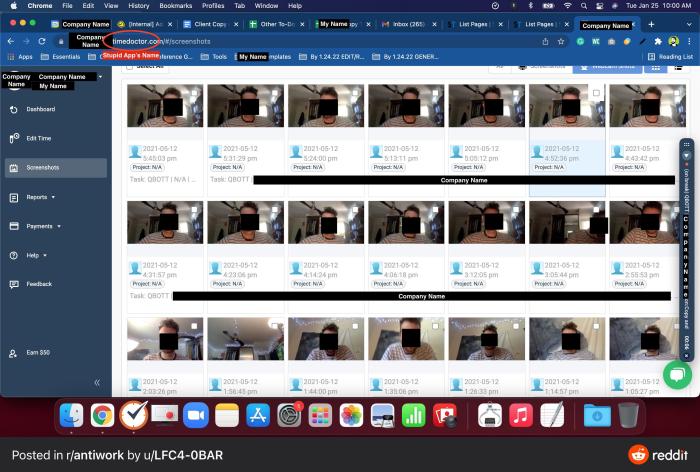Viewport: 700px width, 472px height.
Task: Open the Extensions puzzle icon
Action: click(x=658, y=42)
